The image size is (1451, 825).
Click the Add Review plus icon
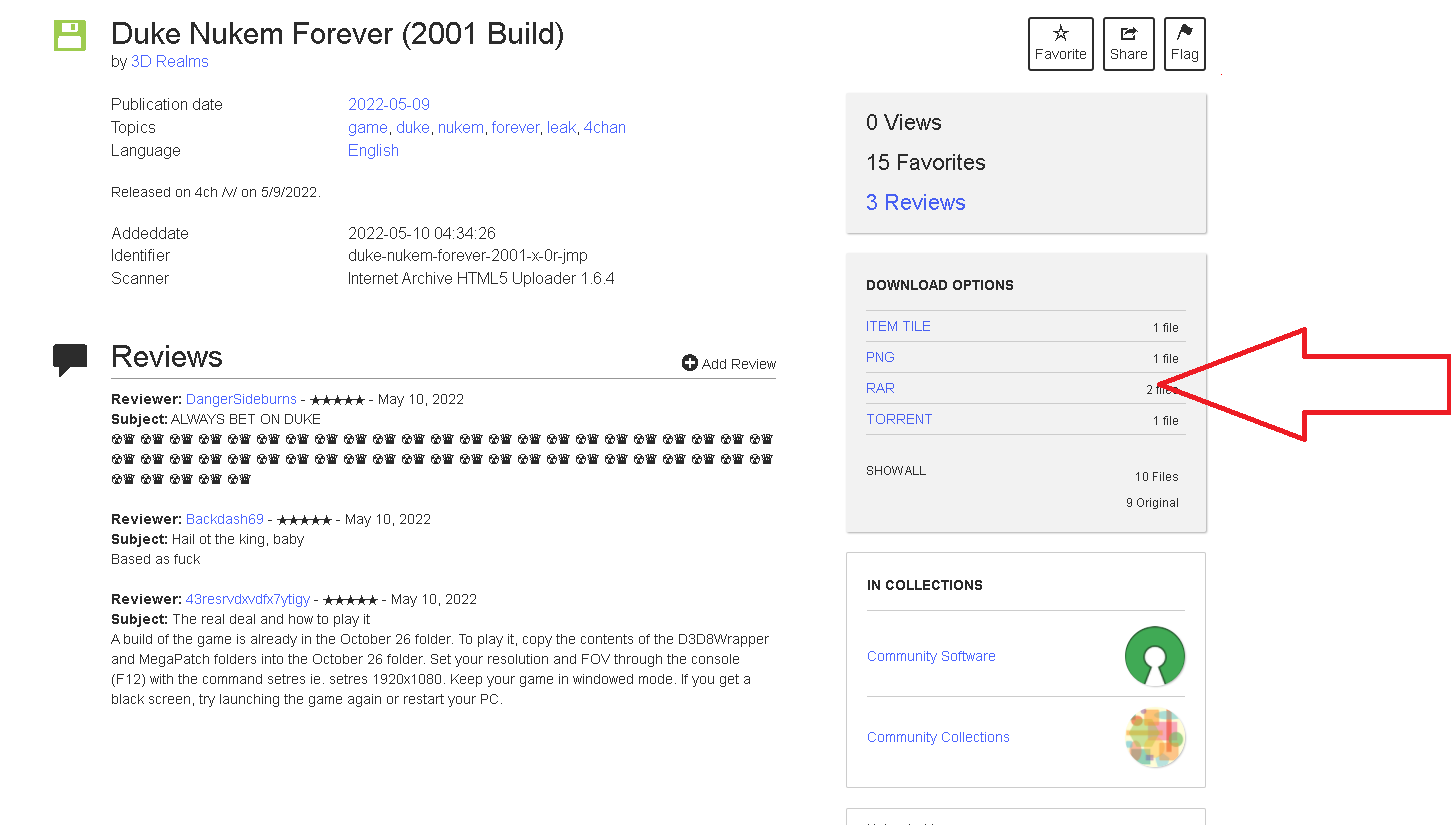click(x=690, y=363)
